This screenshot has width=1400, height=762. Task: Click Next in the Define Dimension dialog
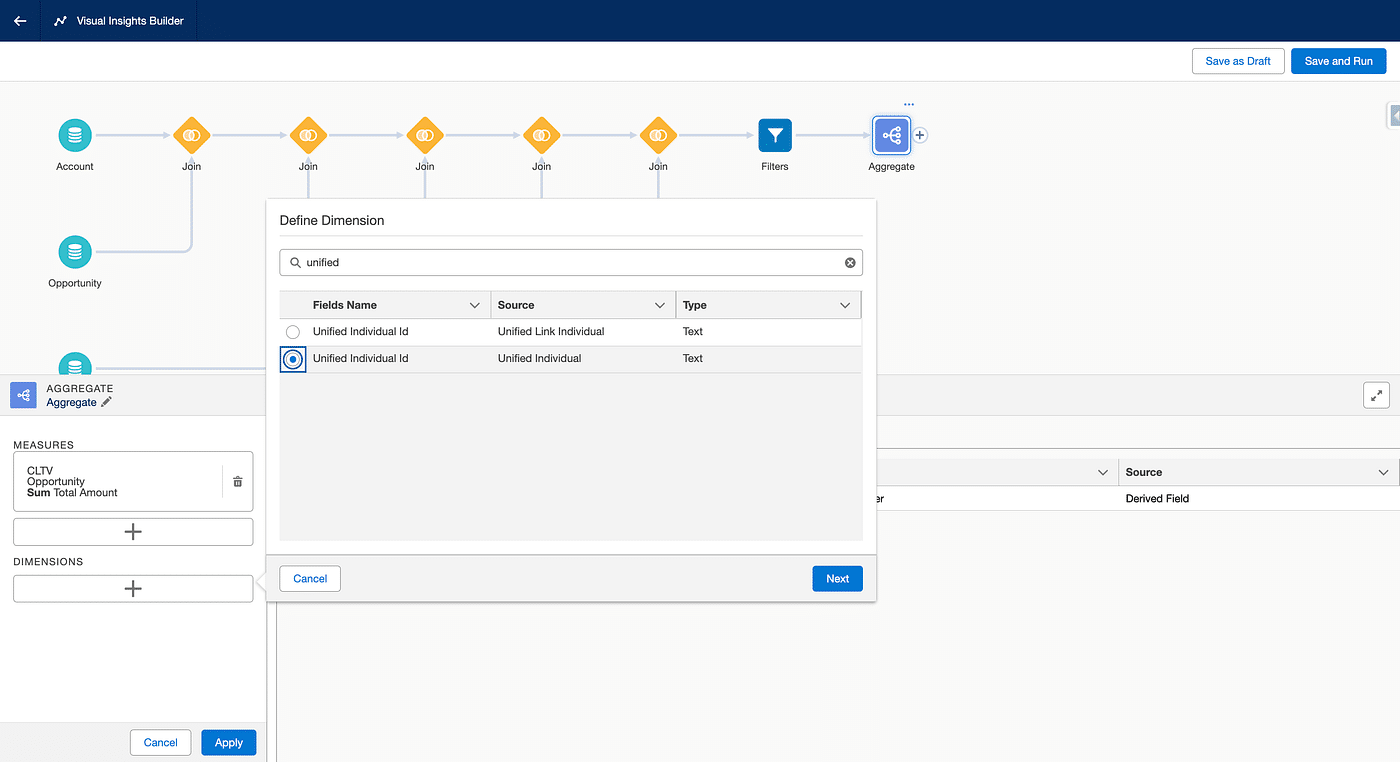pyautogui.click(x=837, y=578)
